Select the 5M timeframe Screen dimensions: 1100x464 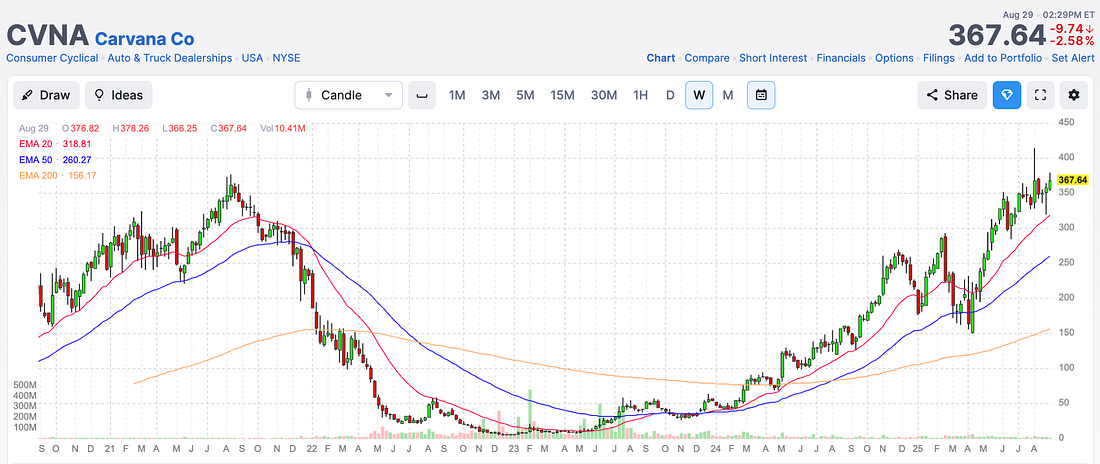point(525,95)
